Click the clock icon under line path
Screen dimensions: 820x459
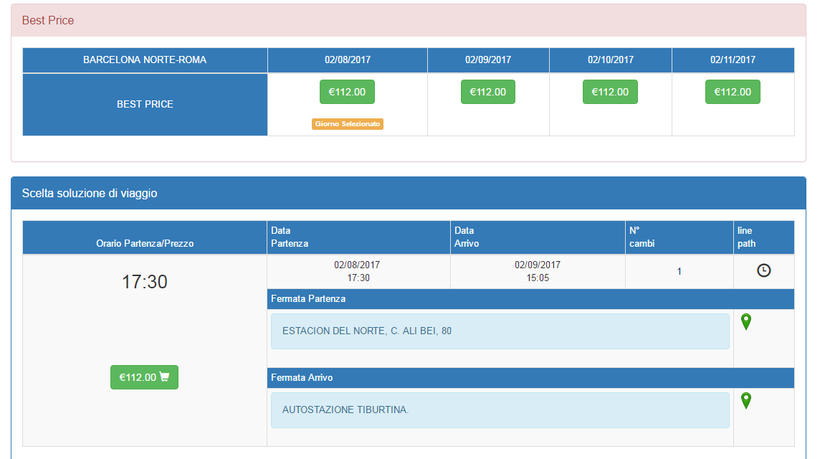pos(764,271)
